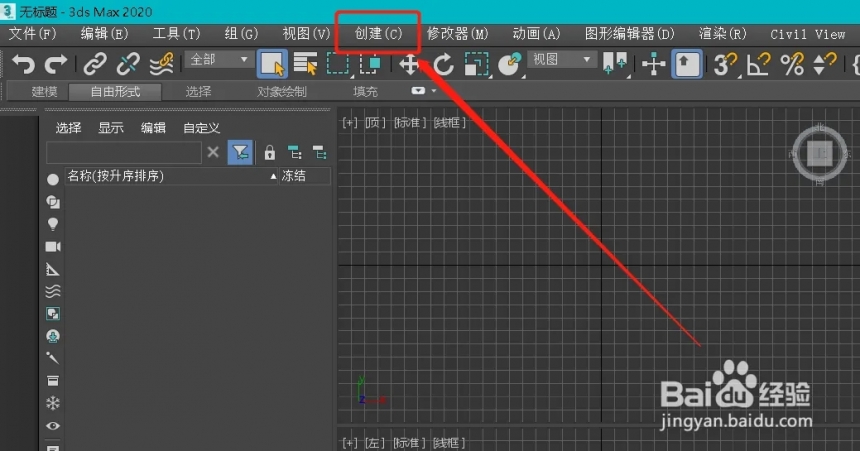Switch to the 自由形式 ribbon tab
Screen dimensions: 860x451
point(115,92)
